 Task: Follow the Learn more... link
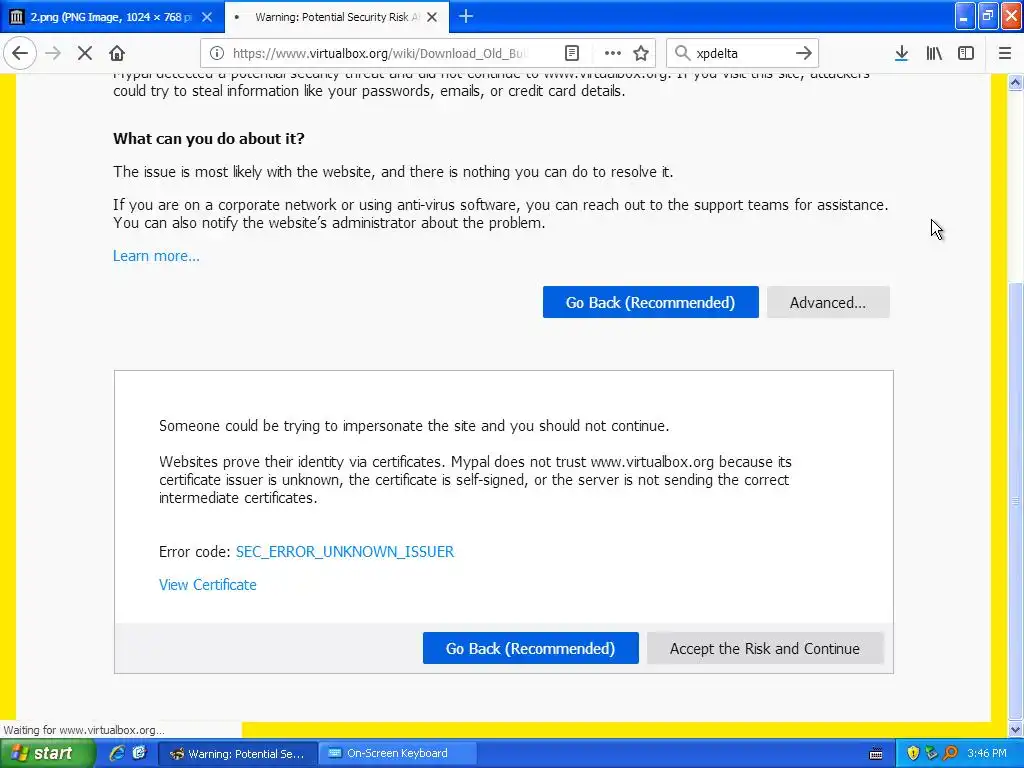click(156, 256)
